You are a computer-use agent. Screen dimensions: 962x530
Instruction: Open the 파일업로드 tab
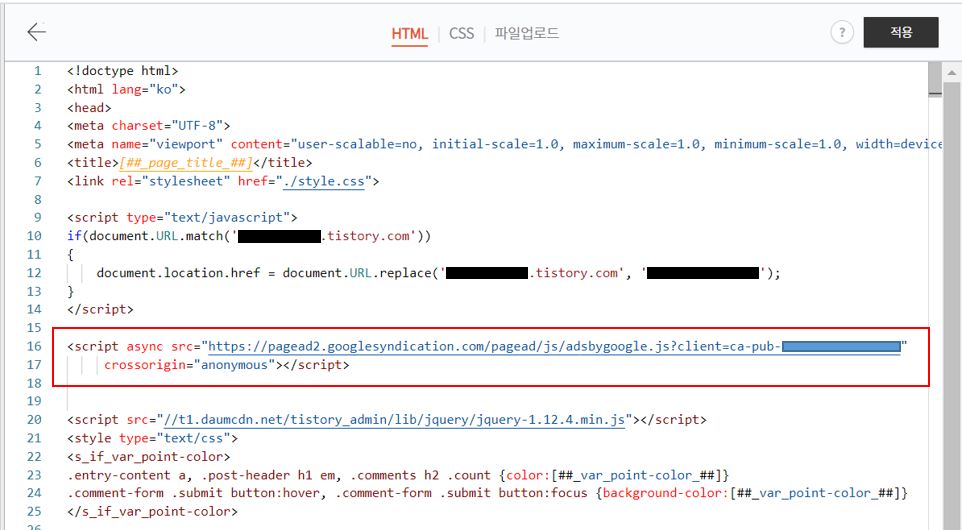(527, 33)
